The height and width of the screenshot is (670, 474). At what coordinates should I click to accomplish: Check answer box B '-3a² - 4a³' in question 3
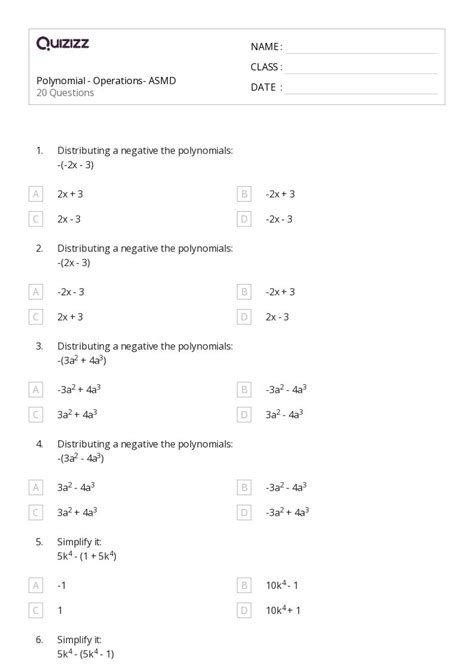(x=244, y=390)
